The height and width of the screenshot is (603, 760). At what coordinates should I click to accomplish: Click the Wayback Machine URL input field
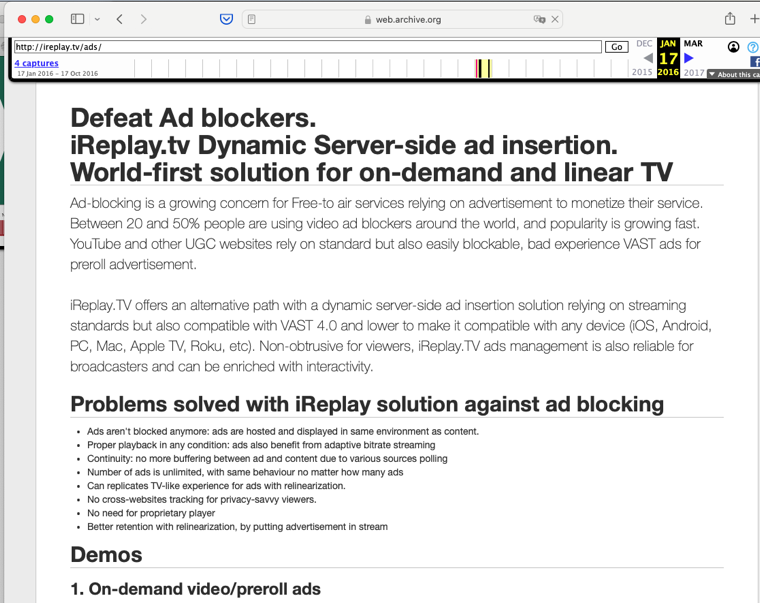click(308, 47)
